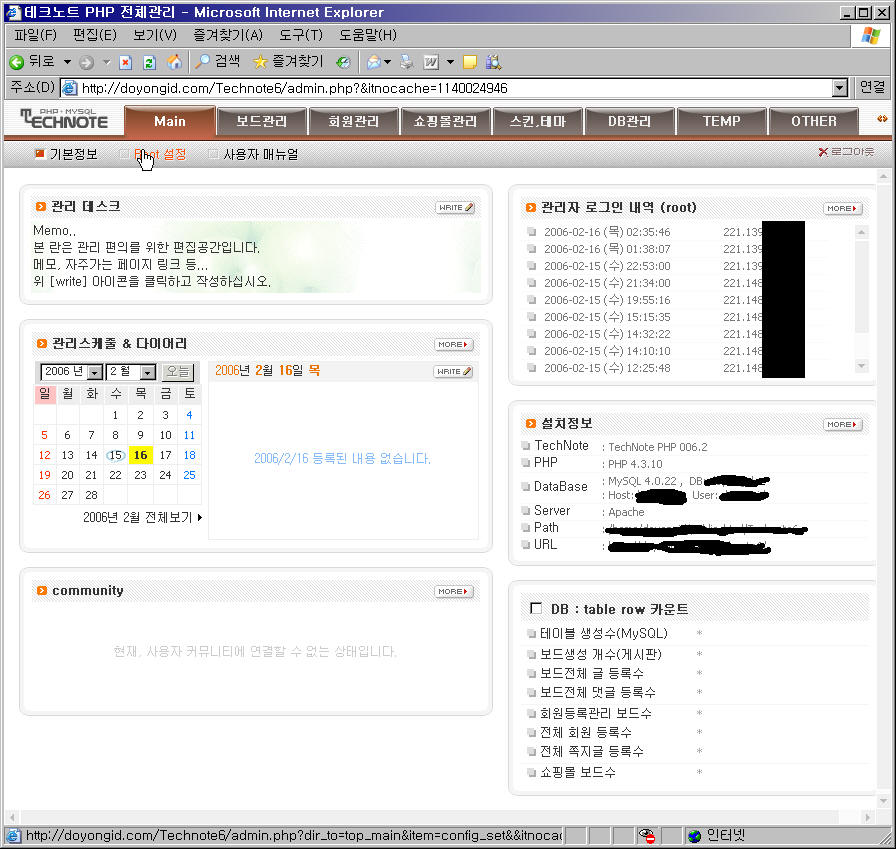This screenshot has height=849, width=896.
Task: Click the Refresh page icon
Action: [x=150, y=62]
